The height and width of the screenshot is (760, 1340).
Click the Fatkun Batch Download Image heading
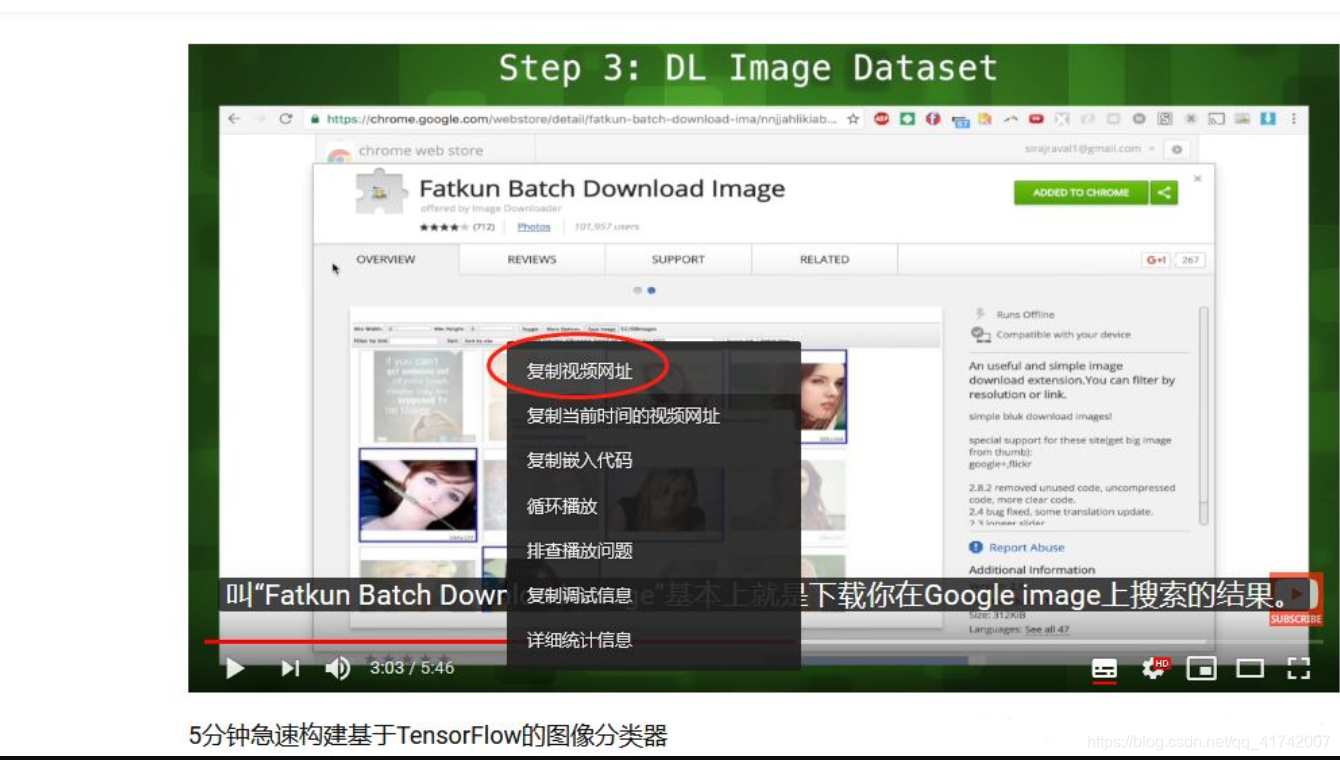(602, 189)
